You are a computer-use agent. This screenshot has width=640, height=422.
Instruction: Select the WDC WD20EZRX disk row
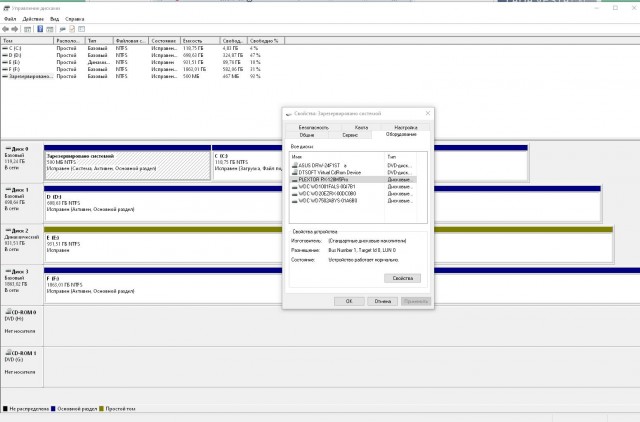(x=353, y=193)
